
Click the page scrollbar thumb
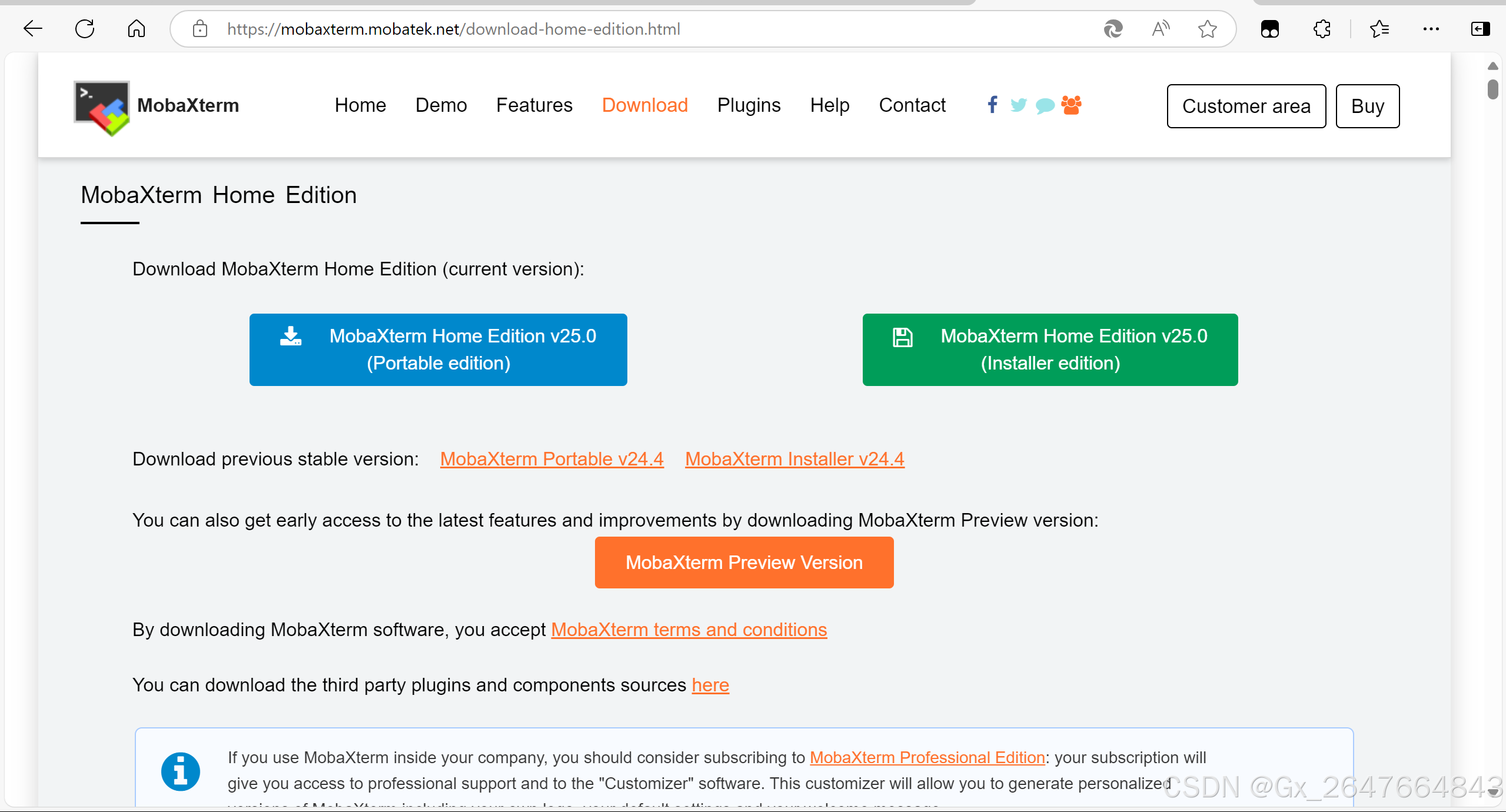pos(1492,89)
